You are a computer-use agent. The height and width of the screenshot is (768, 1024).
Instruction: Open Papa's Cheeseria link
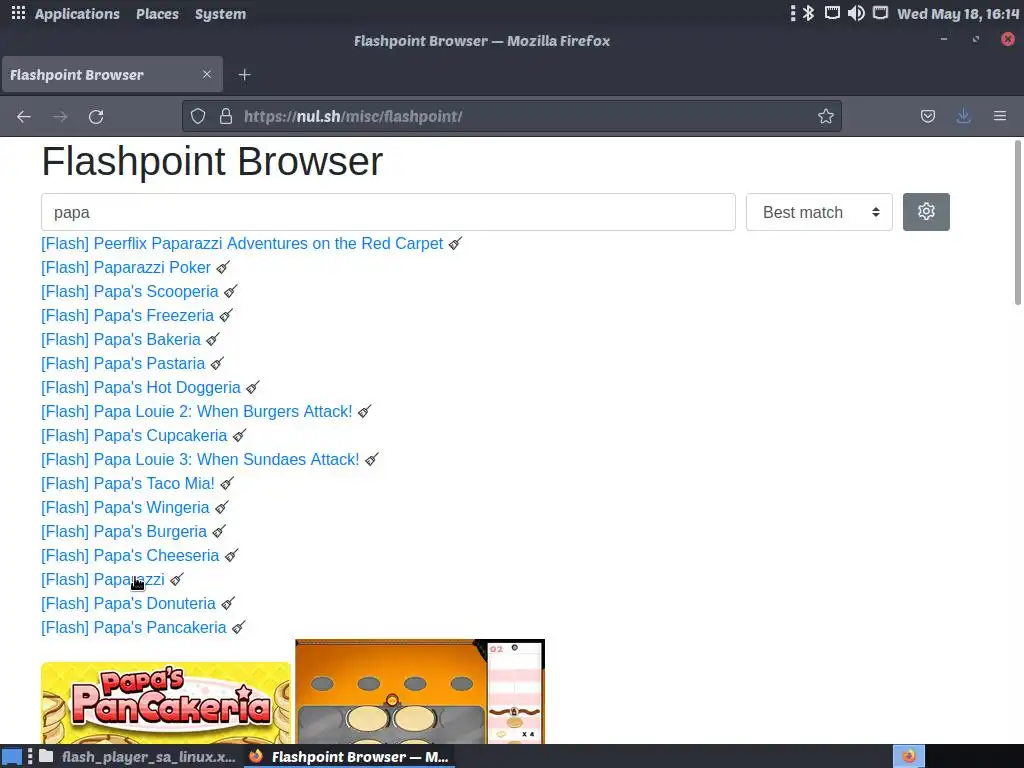pos(130,555)
